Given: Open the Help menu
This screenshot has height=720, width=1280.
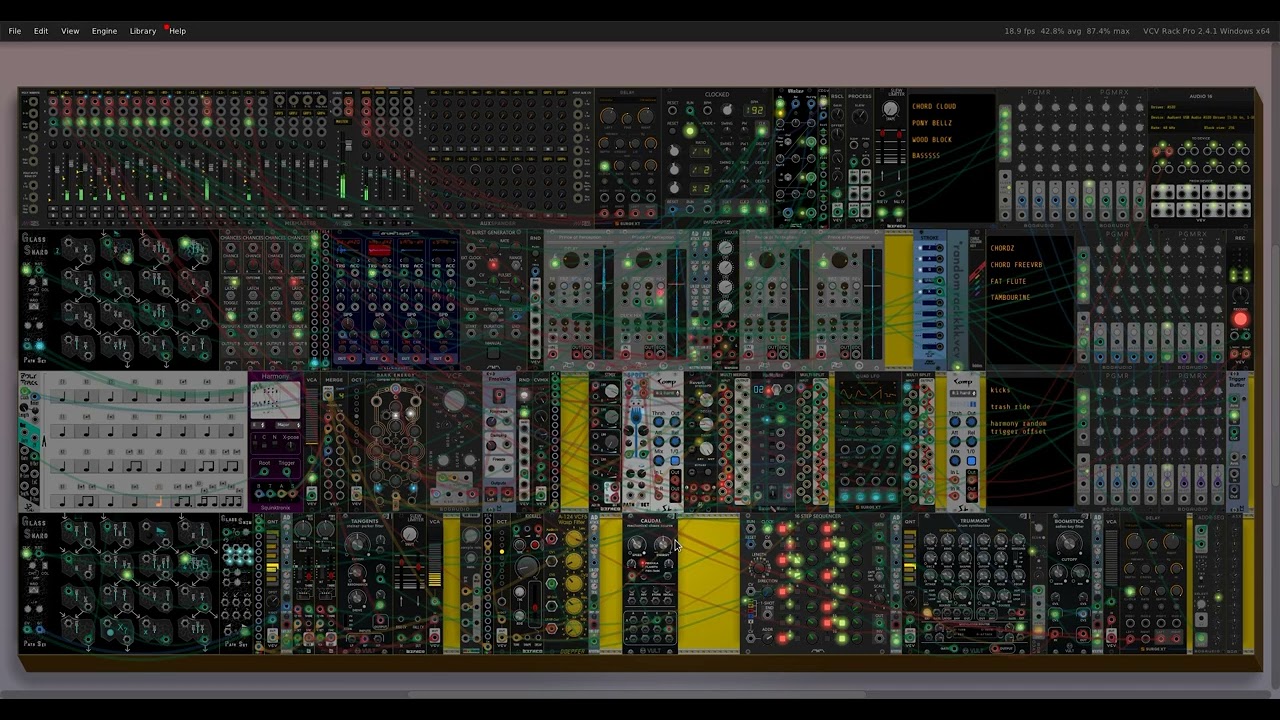Looking at the screenshot, I should coord(177,31).
